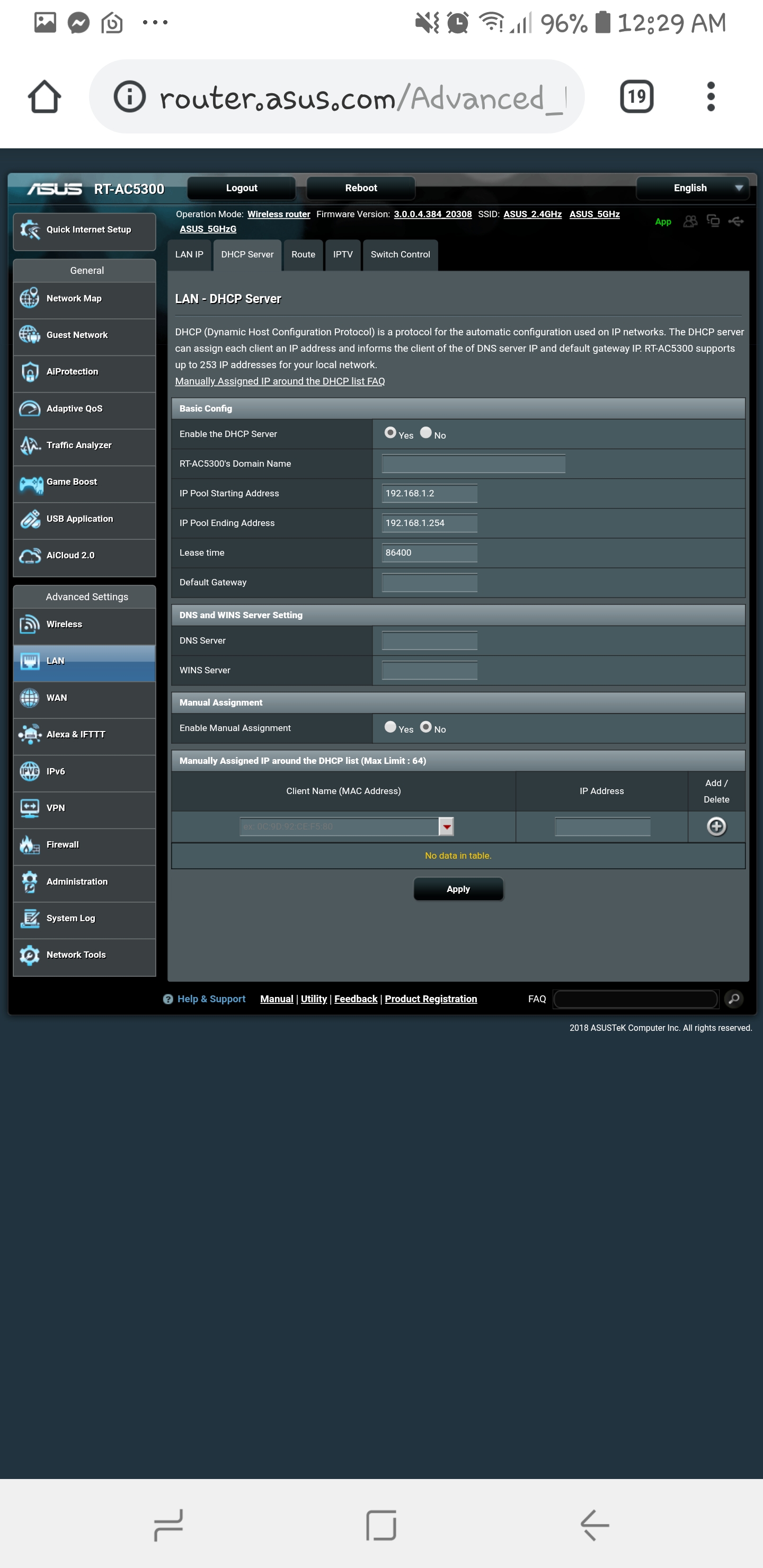Focus the DNS Server field
The height and width of the screenshot is (1568, 763).
coord(429,641)
